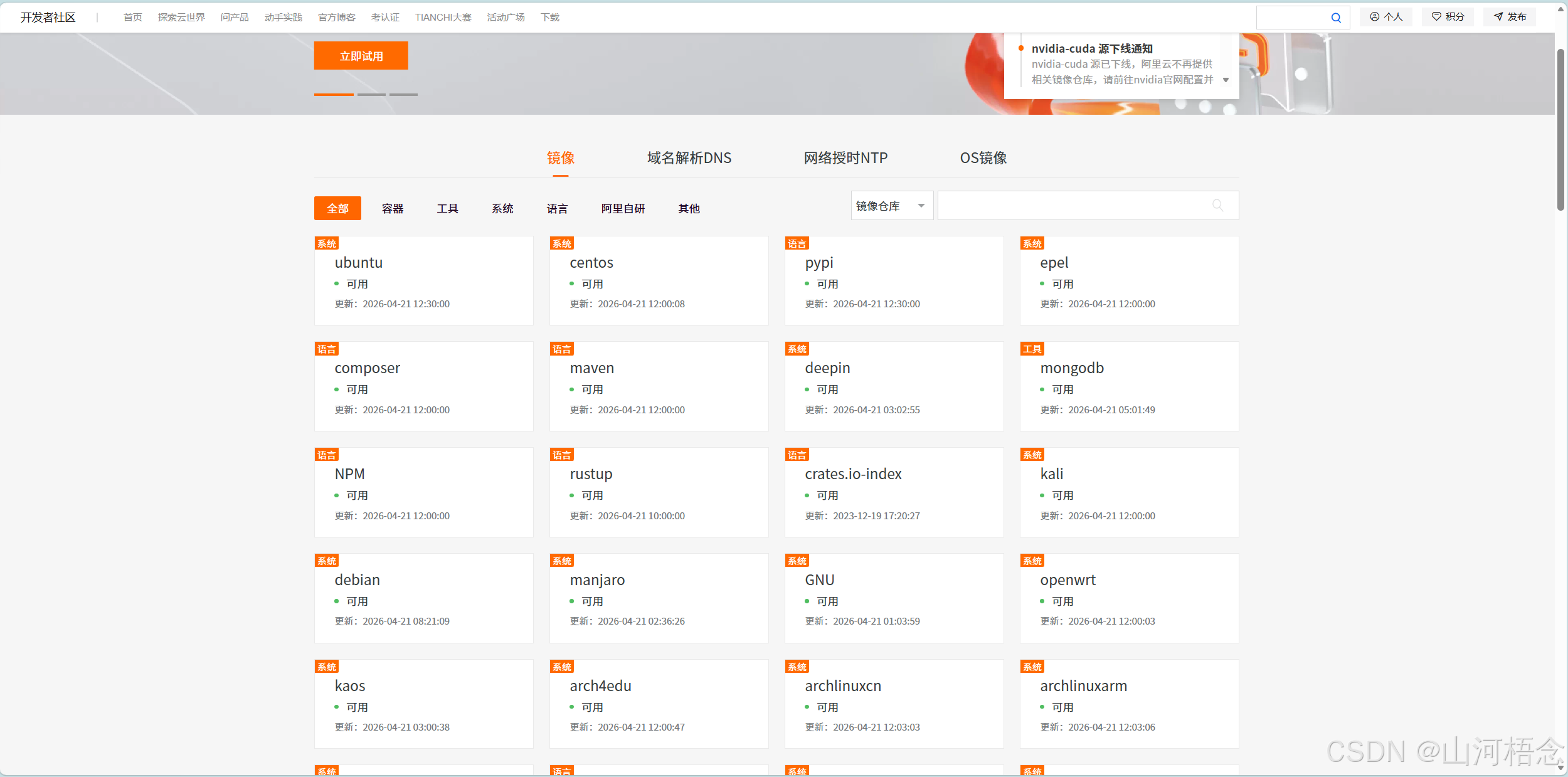
Task: Open the archlinuxarm mirror card
Action: pyautogui.click(x=1130, y=704)
